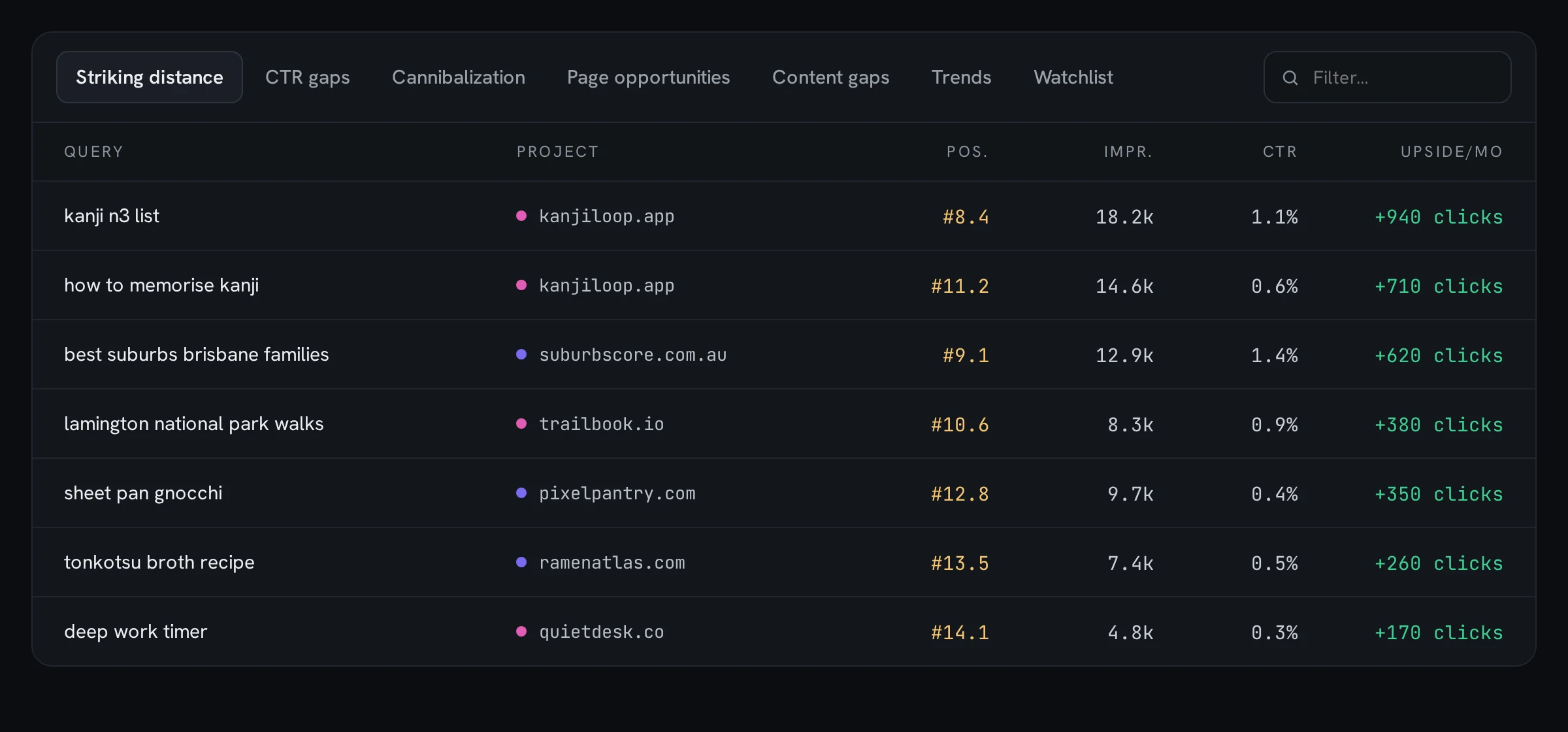
Task: Click CTR value '0.9%'
Action: point(1275,425)
